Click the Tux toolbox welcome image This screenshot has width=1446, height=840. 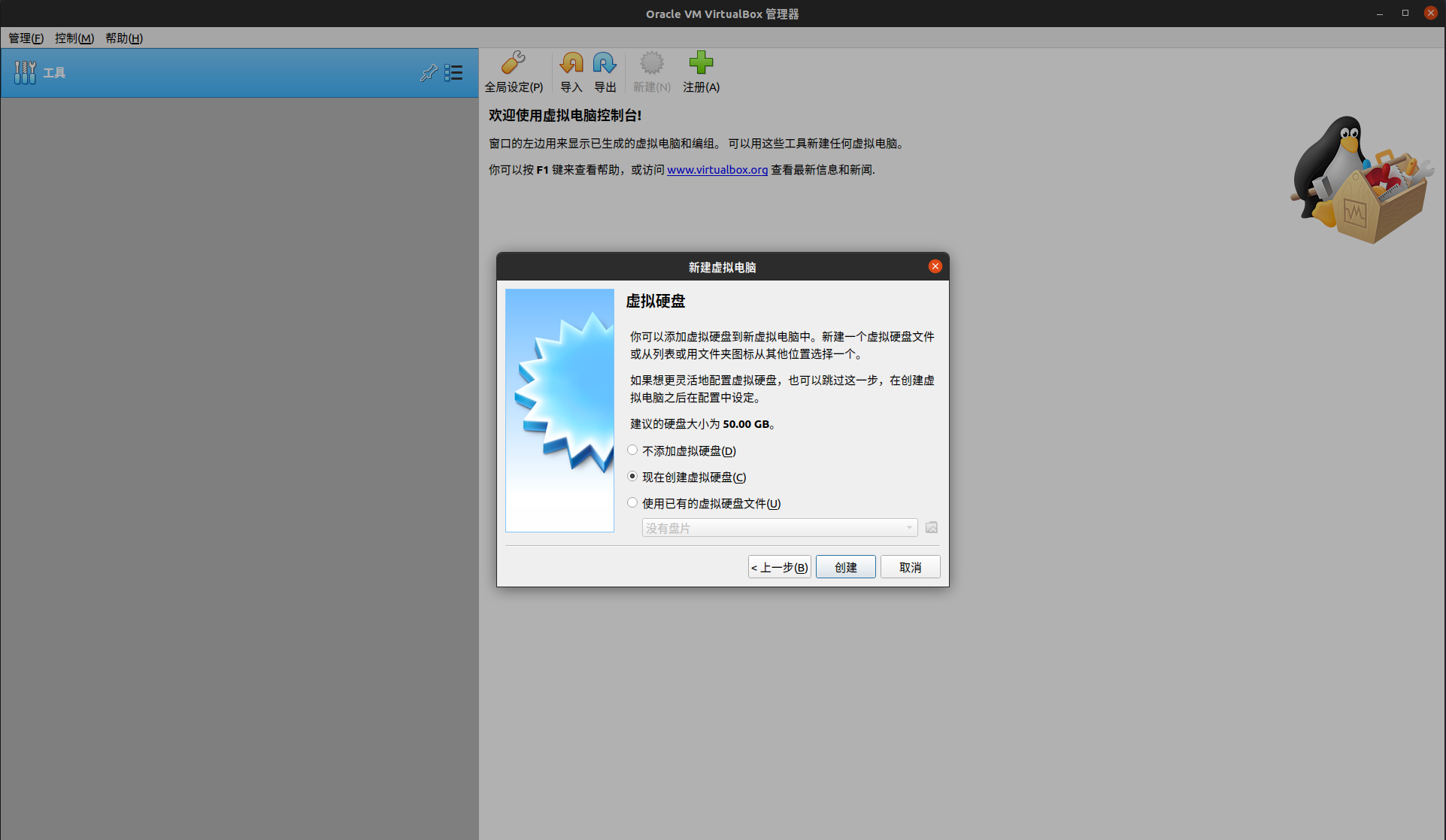tap(1362, 180)
